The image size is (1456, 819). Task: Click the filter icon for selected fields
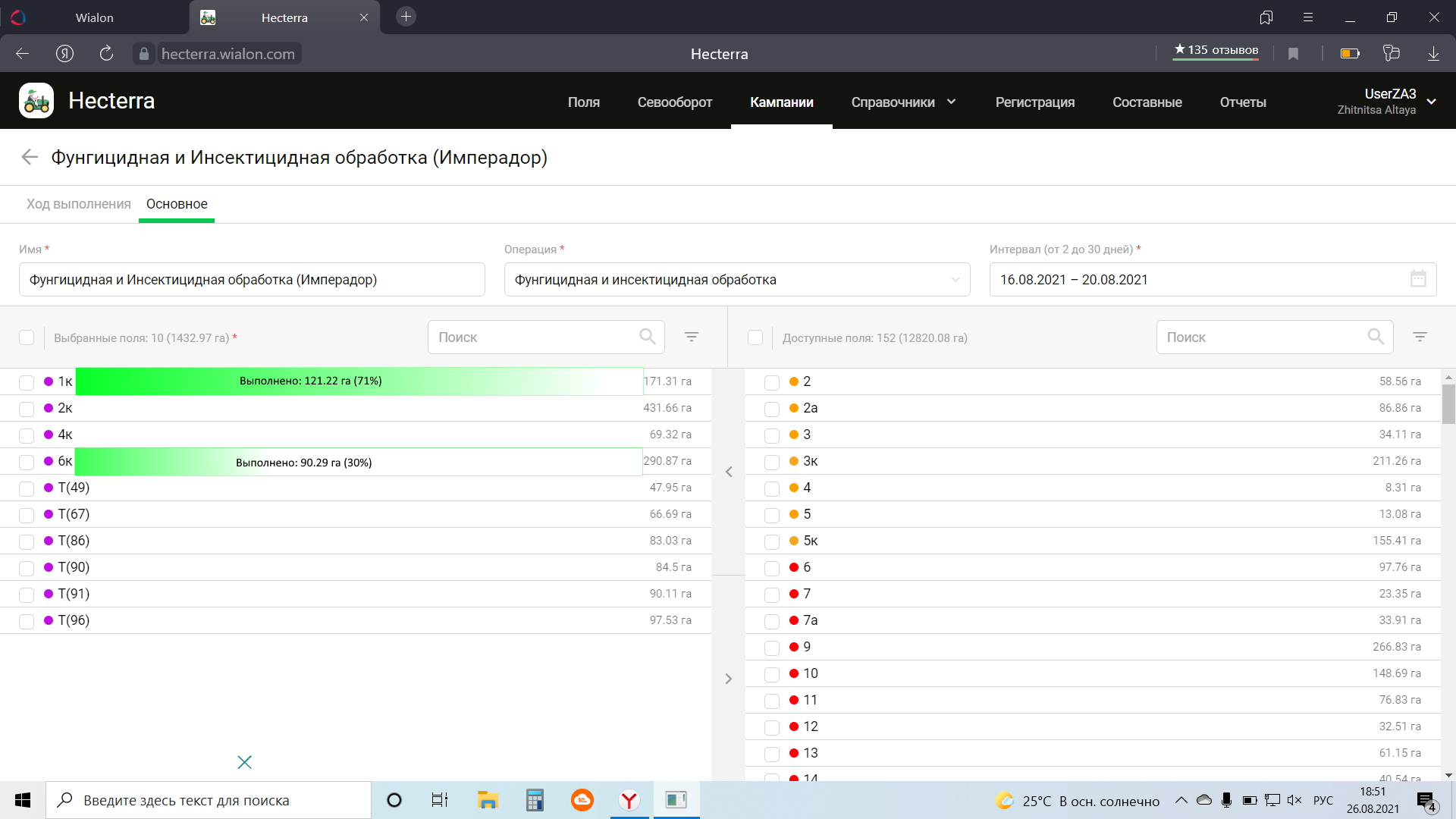click(691, 337)
